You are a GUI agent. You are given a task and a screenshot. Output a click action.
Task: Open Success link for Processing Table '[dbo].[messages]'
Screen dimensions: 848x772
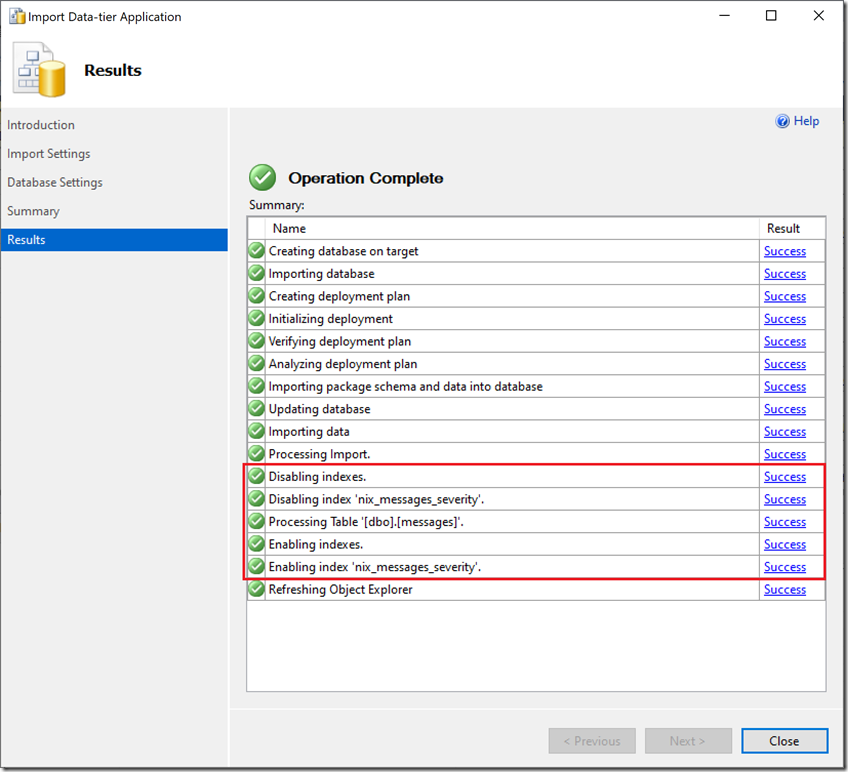pyautogui.click(x=785, y=522)
